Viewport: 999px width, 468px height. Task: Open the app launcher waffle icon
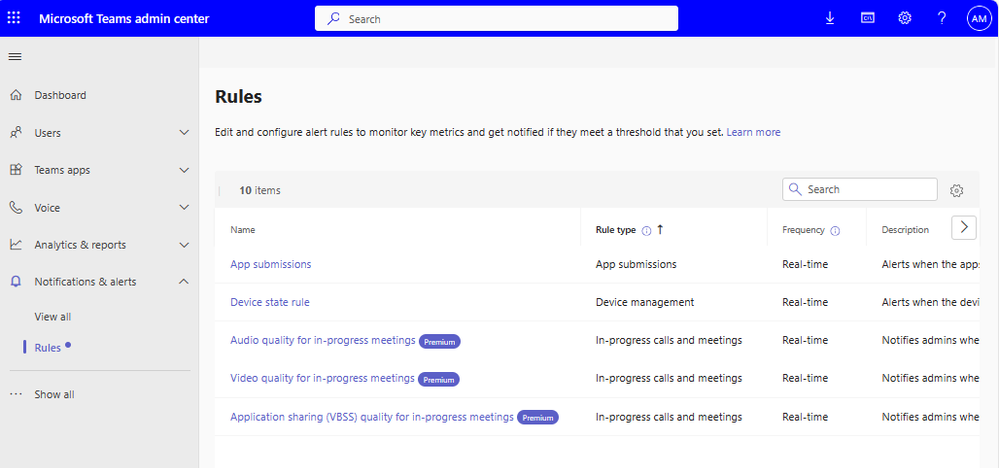[13, 18]
